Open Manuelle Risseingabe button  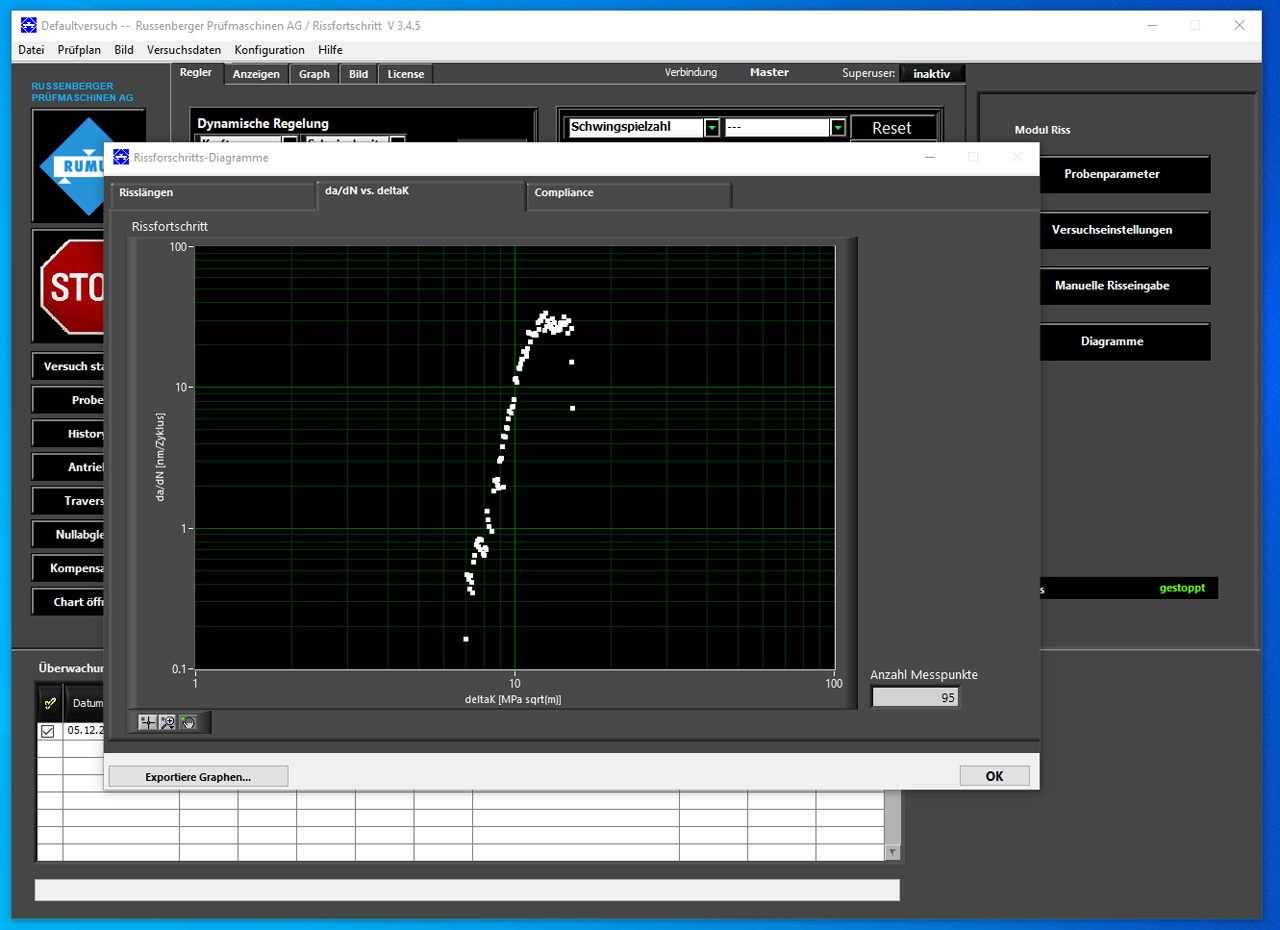(1125, 286)
